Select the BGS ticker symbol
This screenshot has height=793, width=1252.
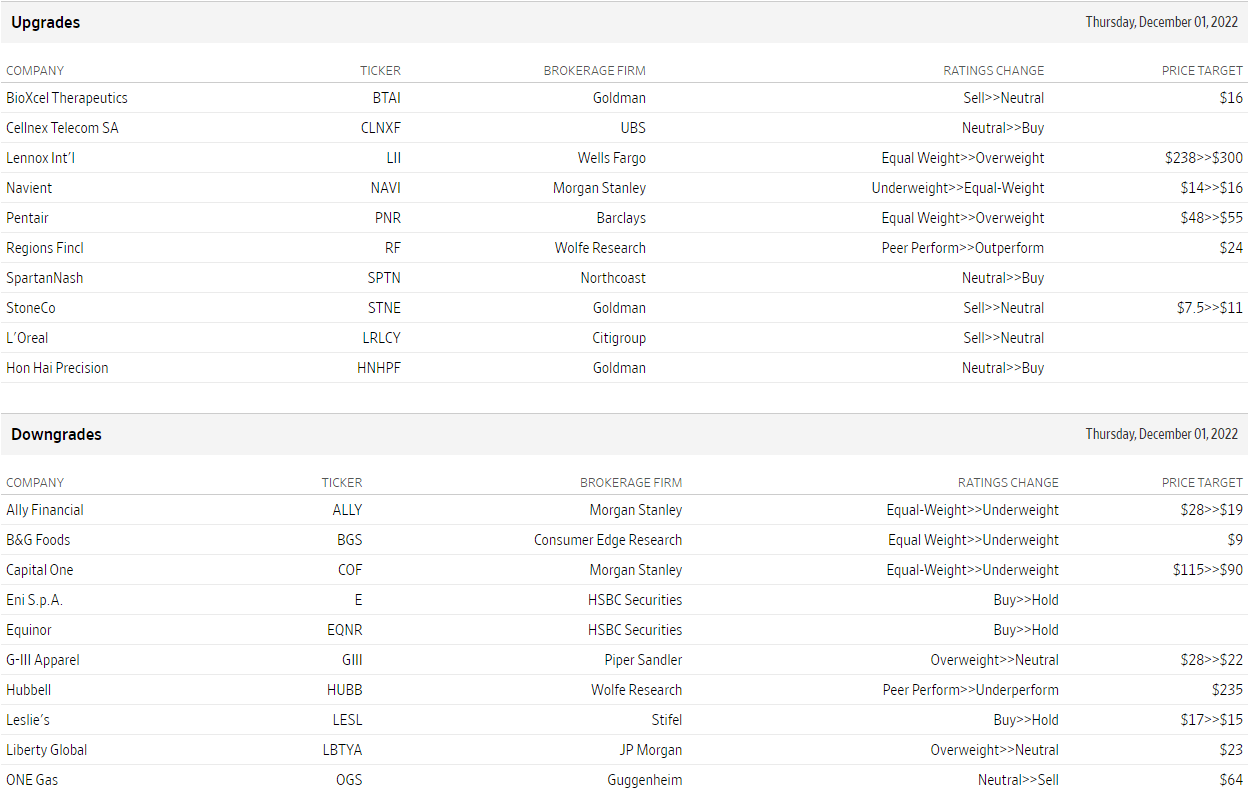tap(349, 540)
